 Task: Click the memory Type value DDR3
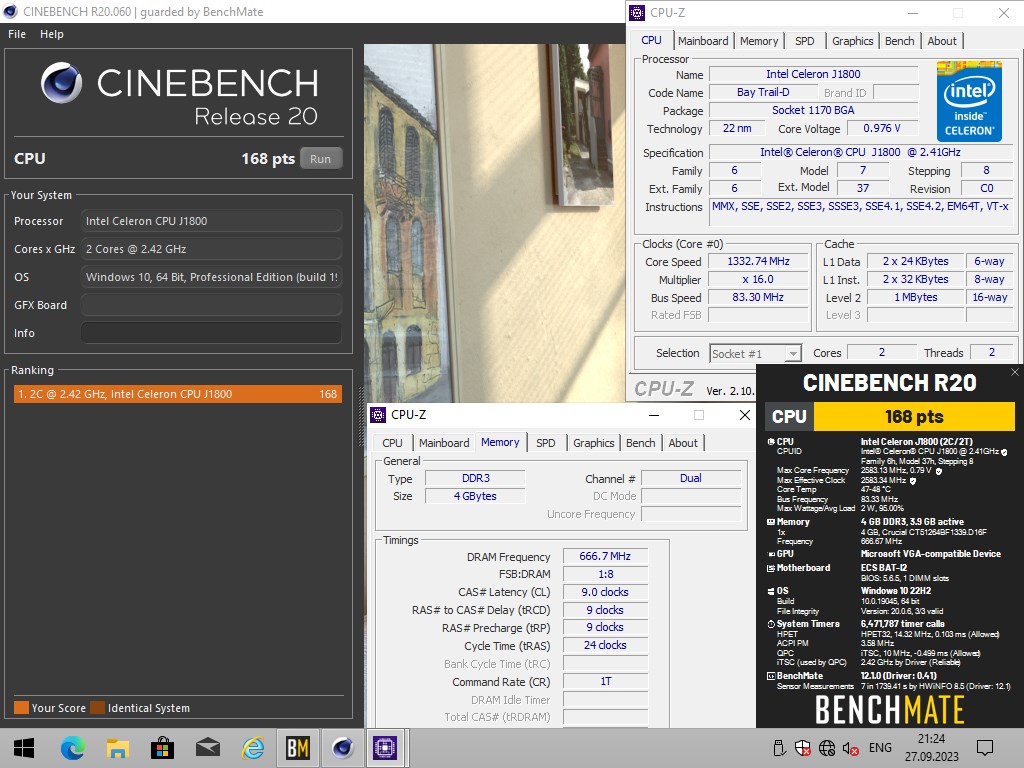tap(475, 478)
